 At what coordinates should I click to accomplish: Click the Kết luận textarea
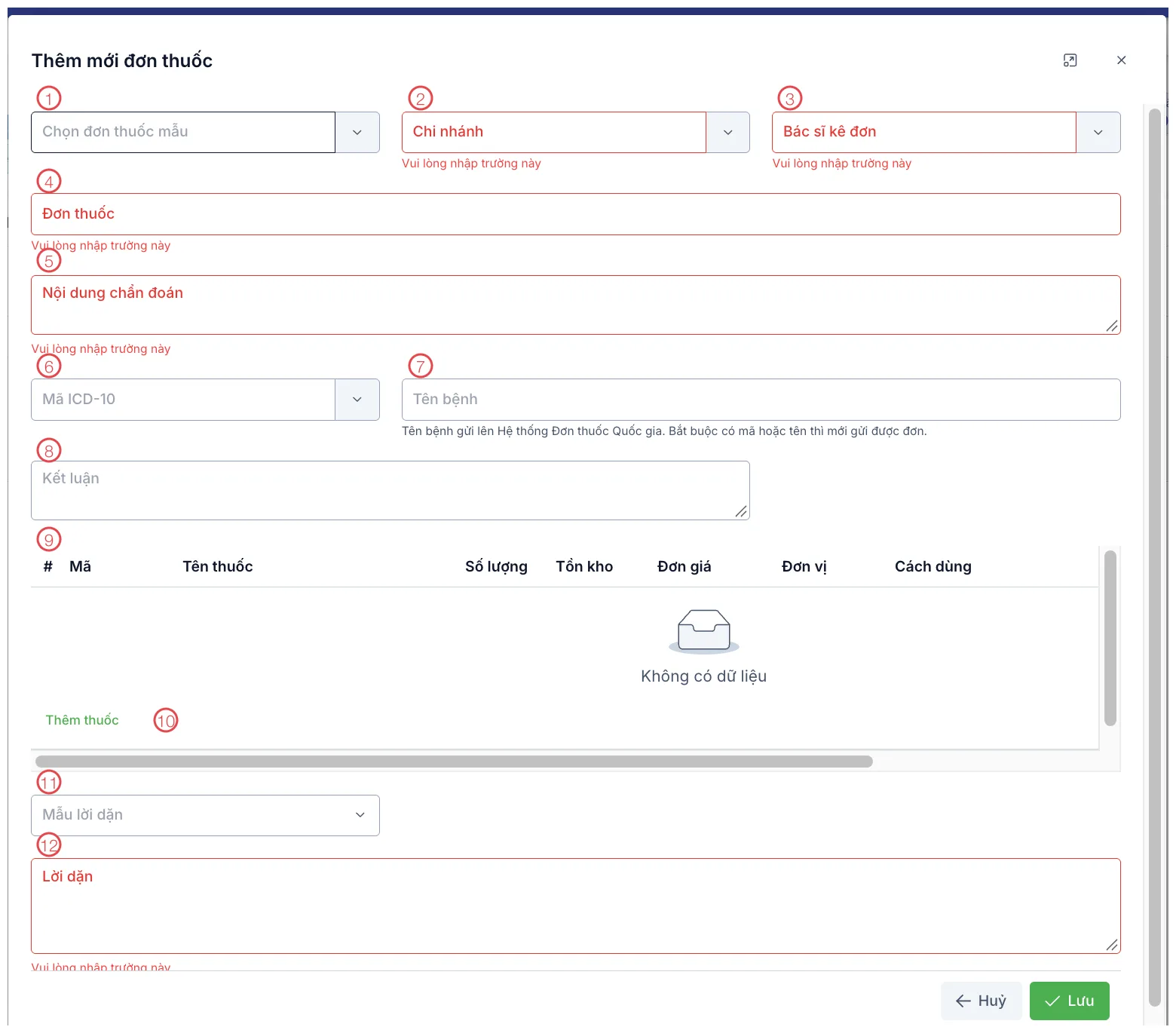tap(390, 490)
